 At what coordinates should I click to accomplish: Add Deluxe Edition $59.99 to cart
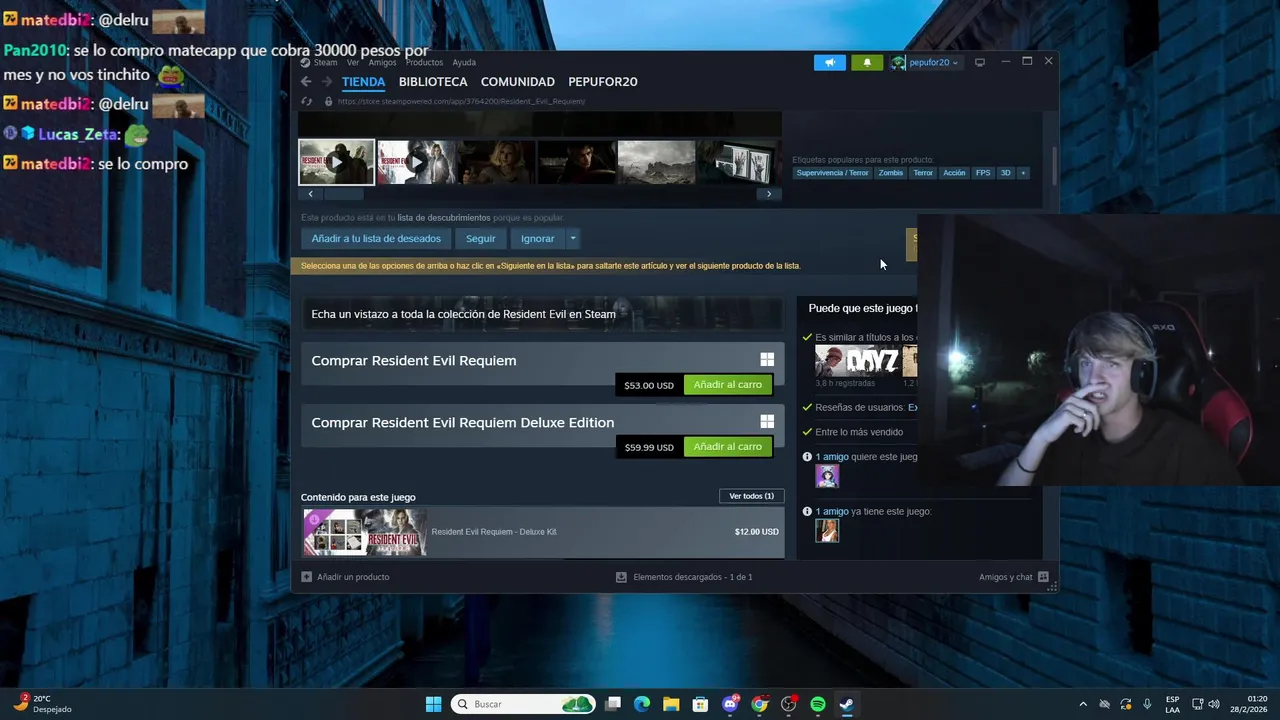(727, 447)
